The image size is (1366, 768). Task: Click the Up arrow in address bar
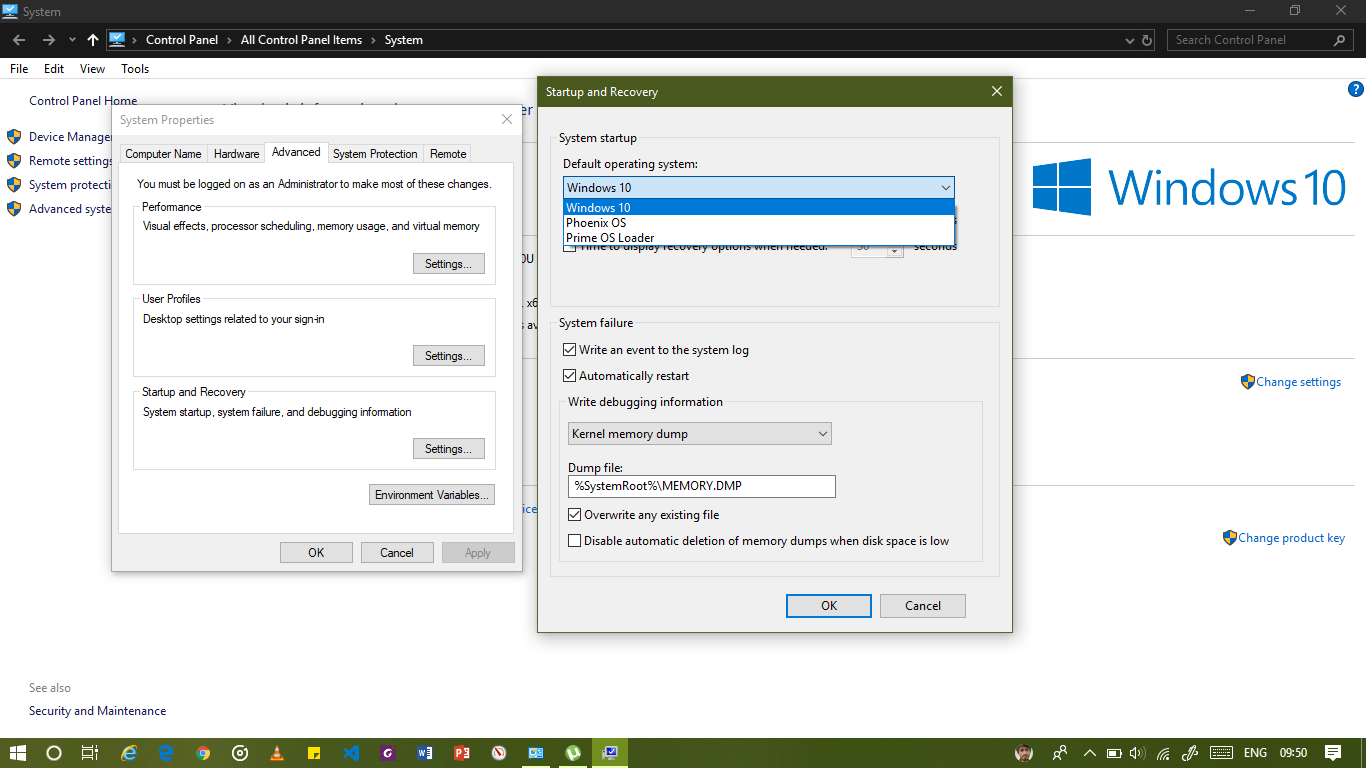pos(93,40)
